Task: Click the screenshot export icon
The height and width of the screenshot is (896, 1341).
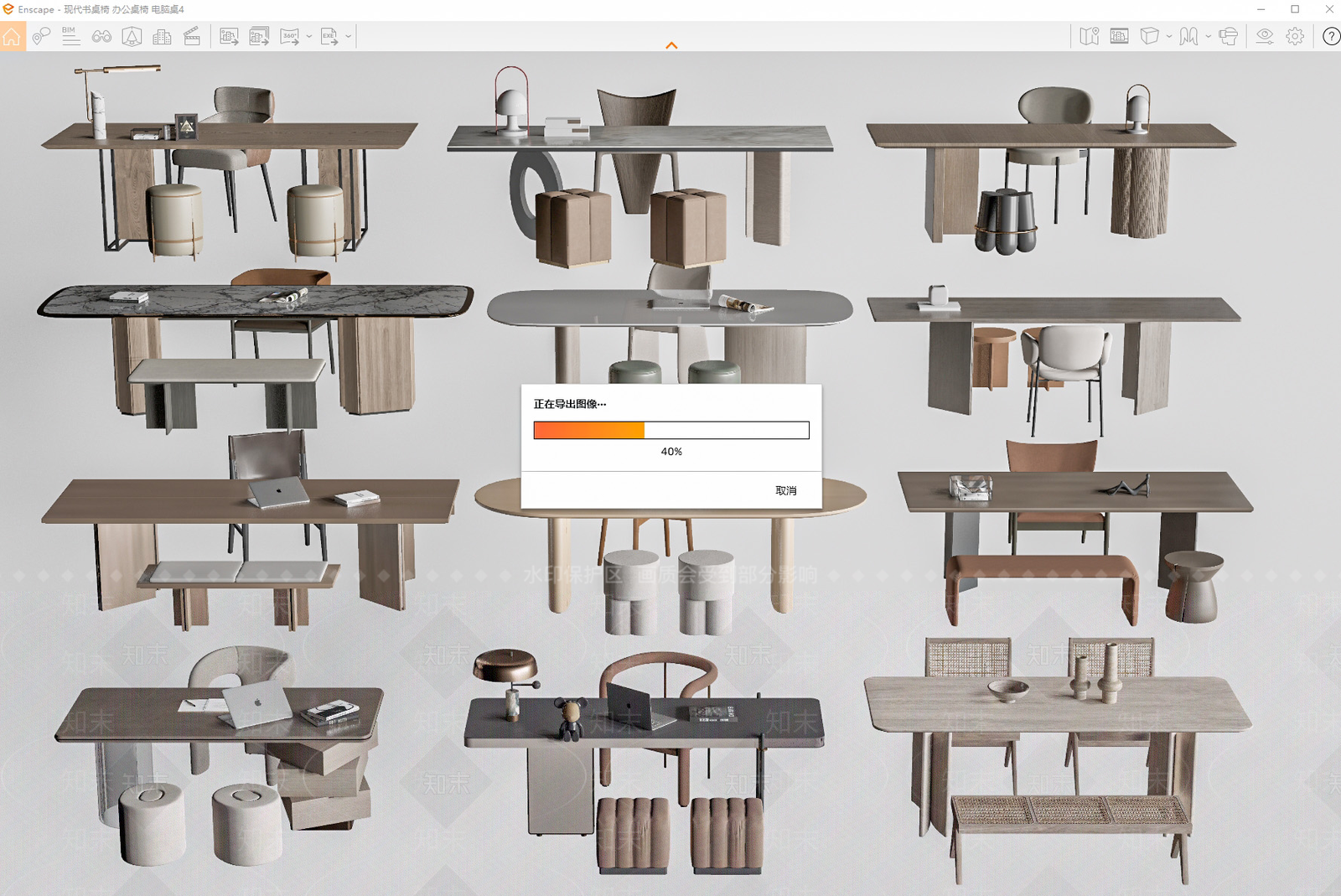Action: 229,36
